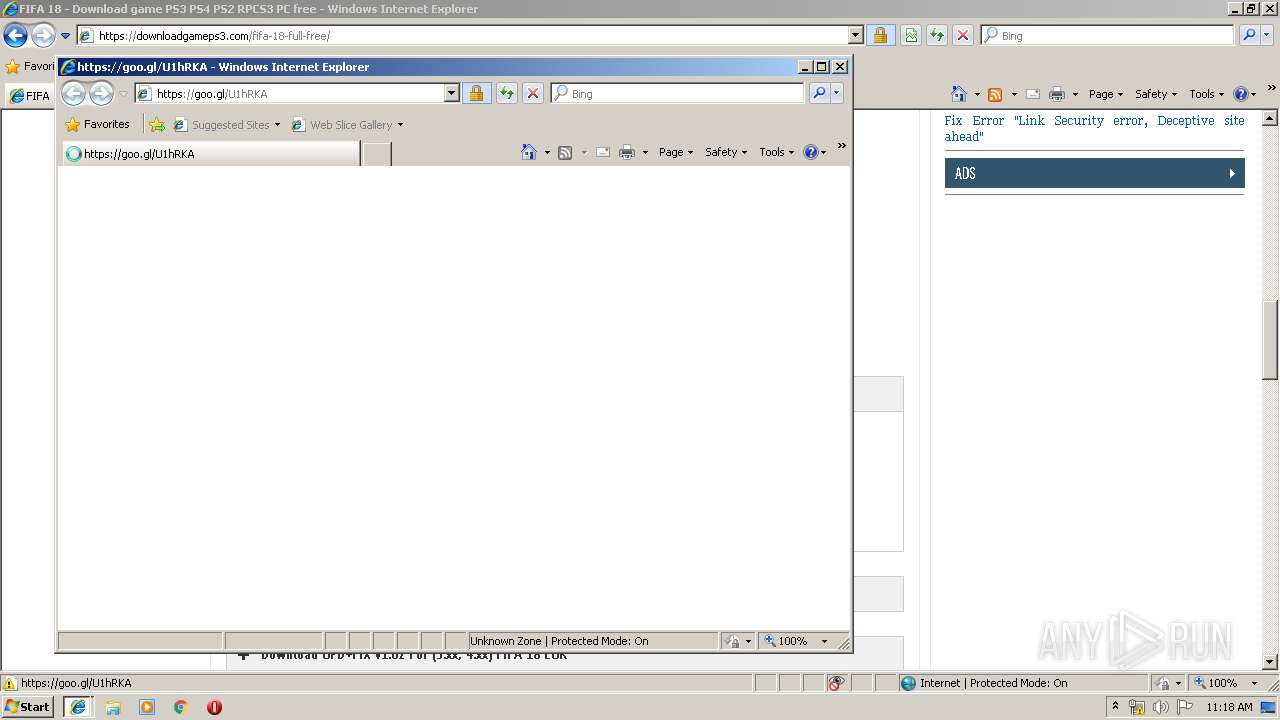Open popup search provider dropdown arrow

pyautogui.click(x=837, y=93)
